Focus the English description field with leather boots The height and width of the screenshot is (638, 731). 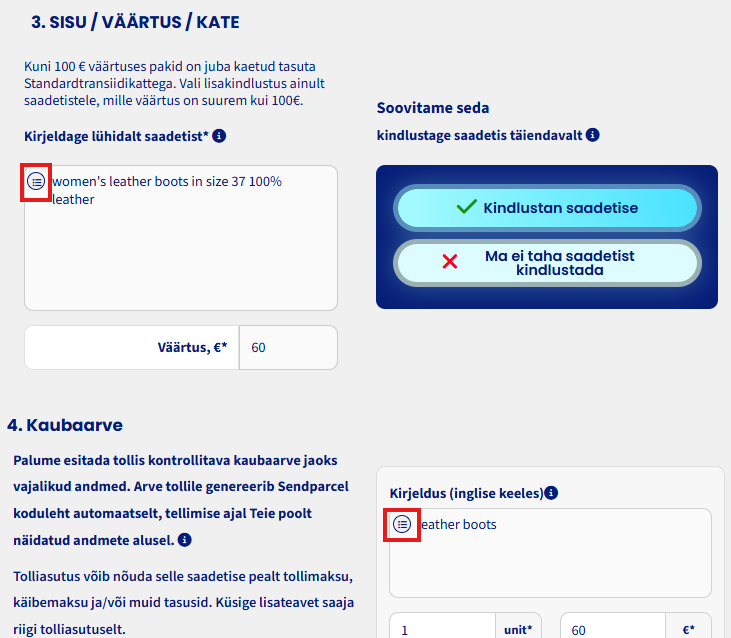click(x=550, y=553)
